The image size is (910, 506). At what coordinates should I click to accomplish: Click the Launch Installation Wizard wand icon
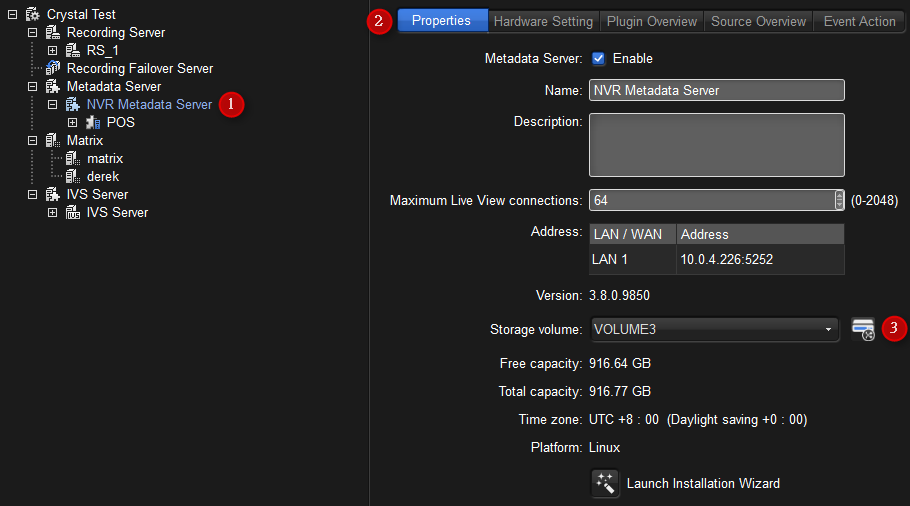605,483
